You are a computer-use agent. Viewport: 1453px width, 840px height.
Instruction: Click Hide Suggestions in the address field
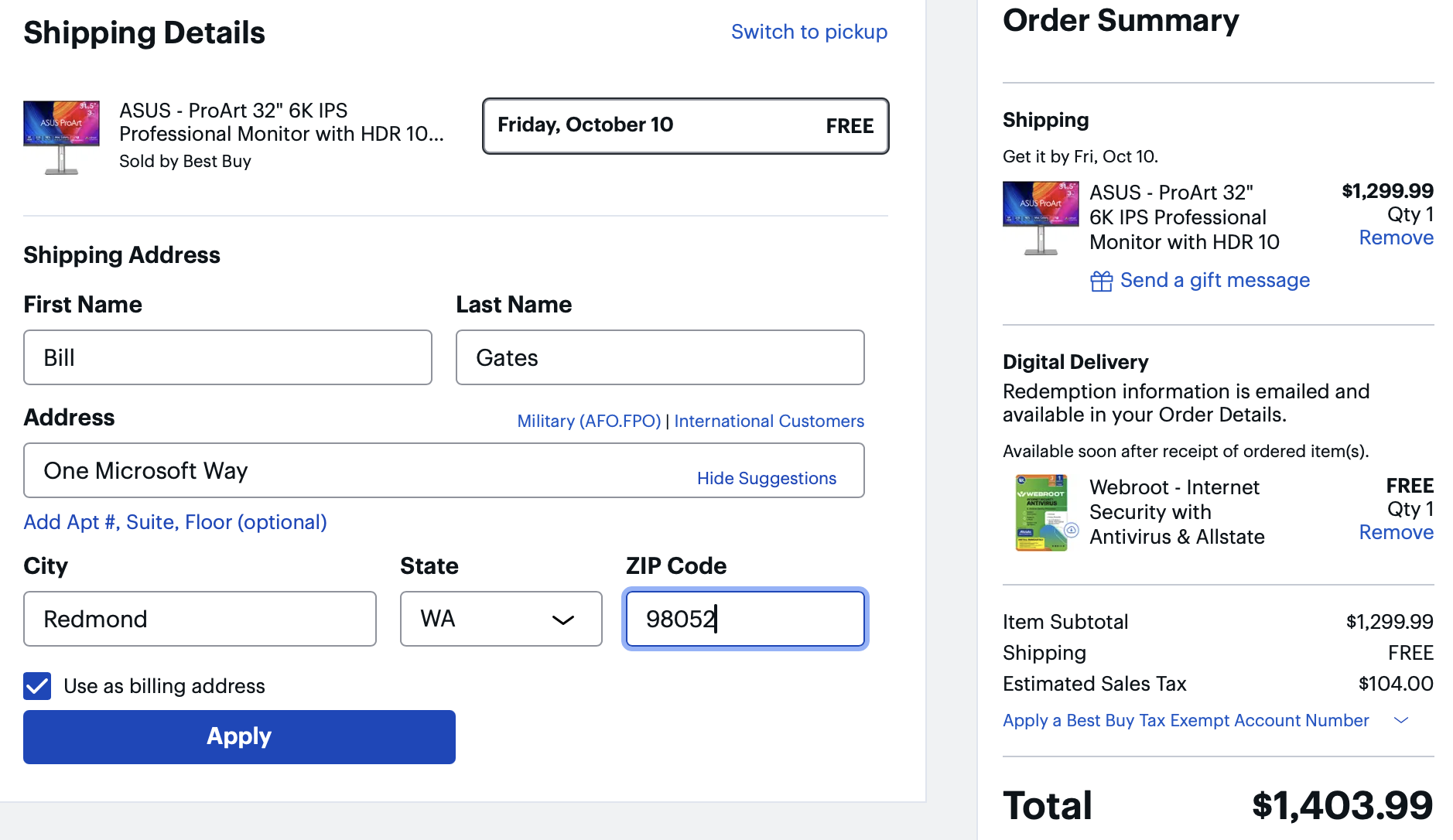766,478
